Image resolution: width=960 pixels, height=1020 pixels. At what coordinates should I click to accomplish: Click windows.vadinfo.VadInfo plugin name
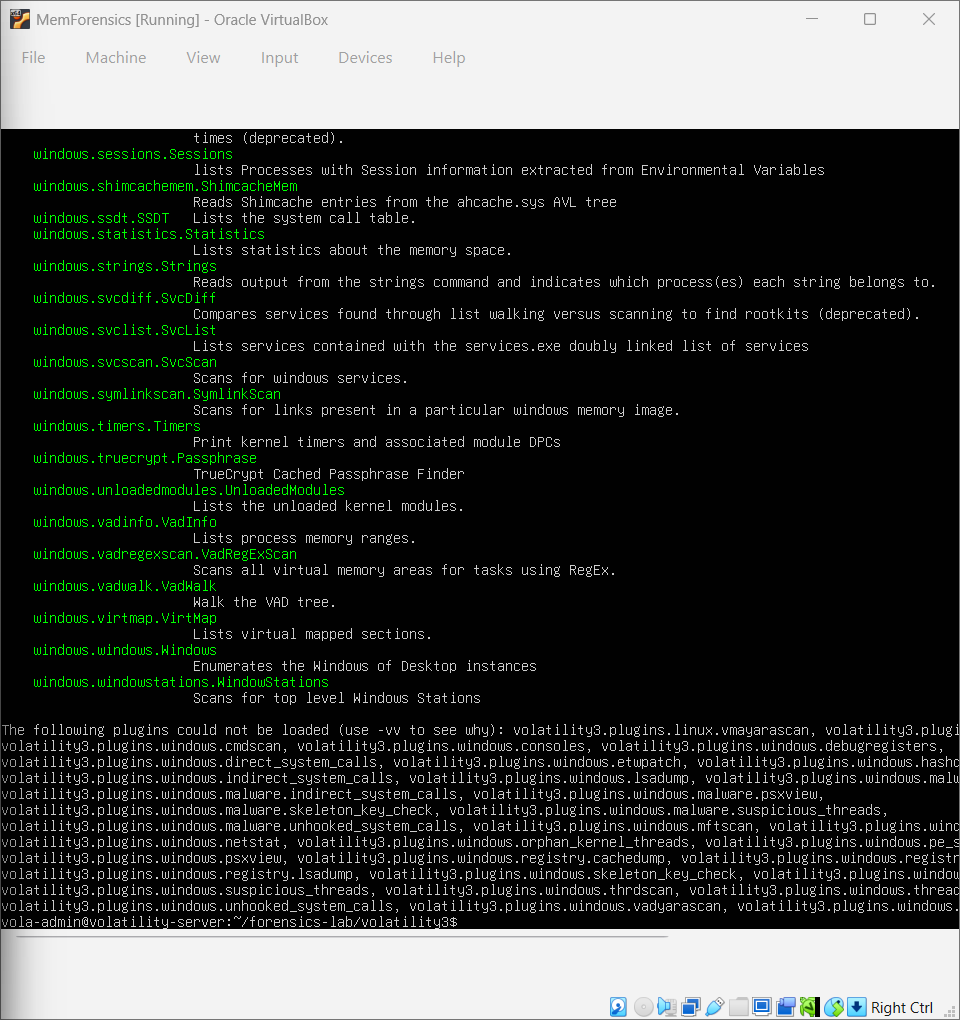[125, 522]
